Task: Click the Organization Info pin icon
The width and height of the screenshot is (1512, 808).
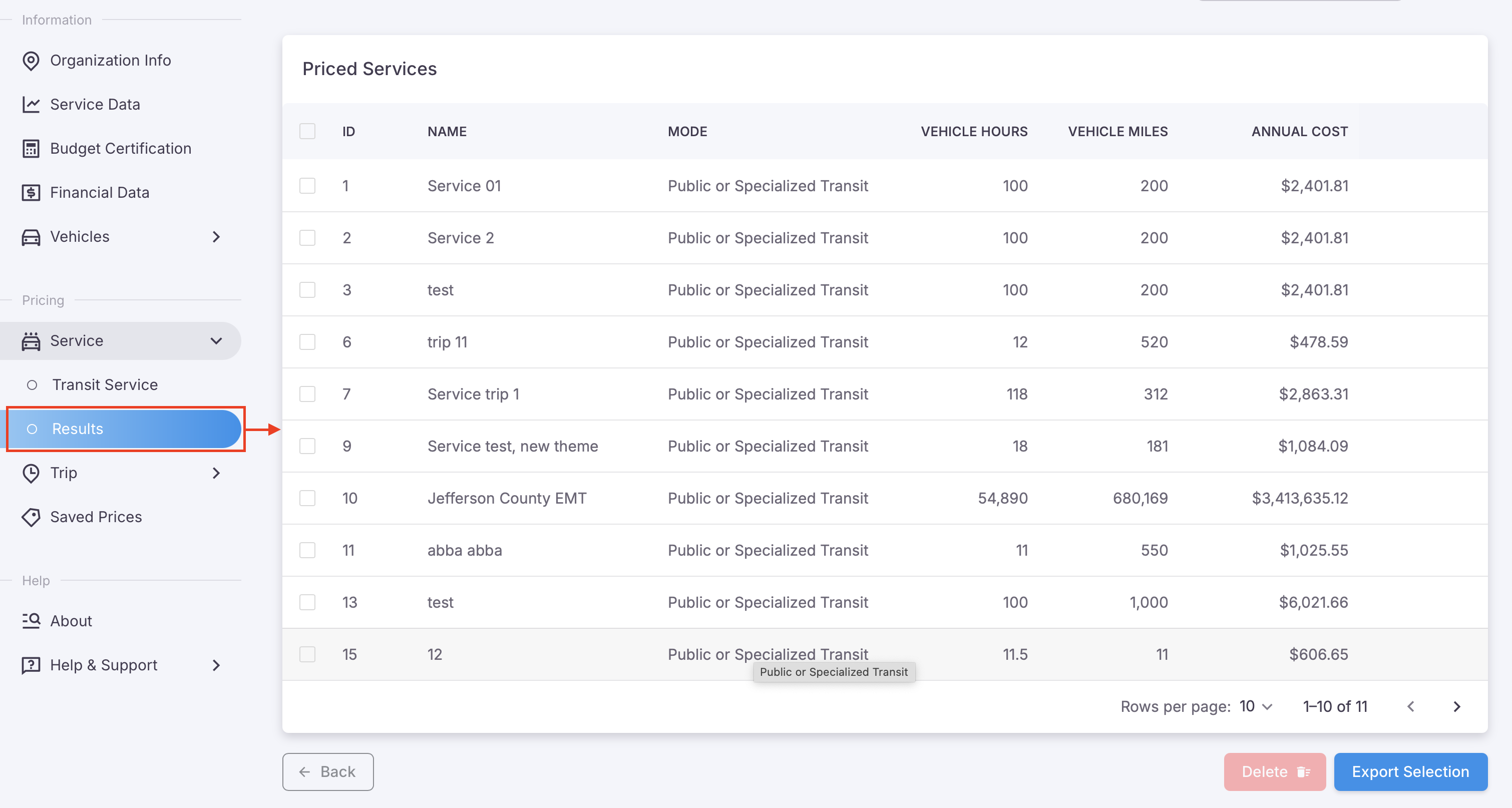Action: coord(31,61)
